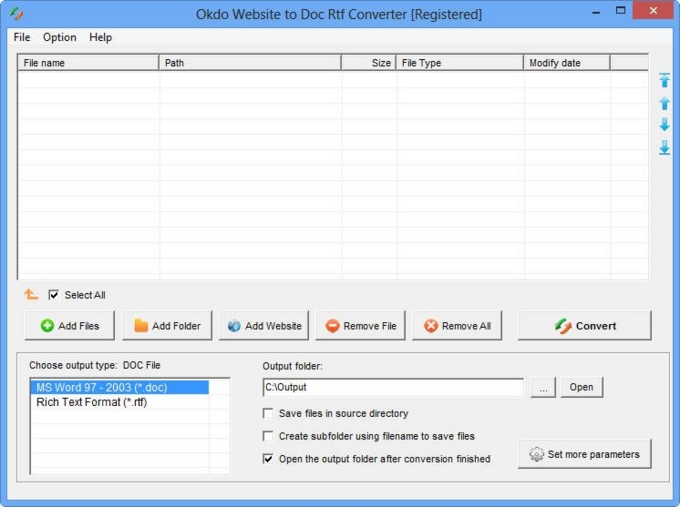Image resolution: width=680 pixels, height=516 pixels.
Task: Start conversion with the Convert button
Action: pos(585,325)
